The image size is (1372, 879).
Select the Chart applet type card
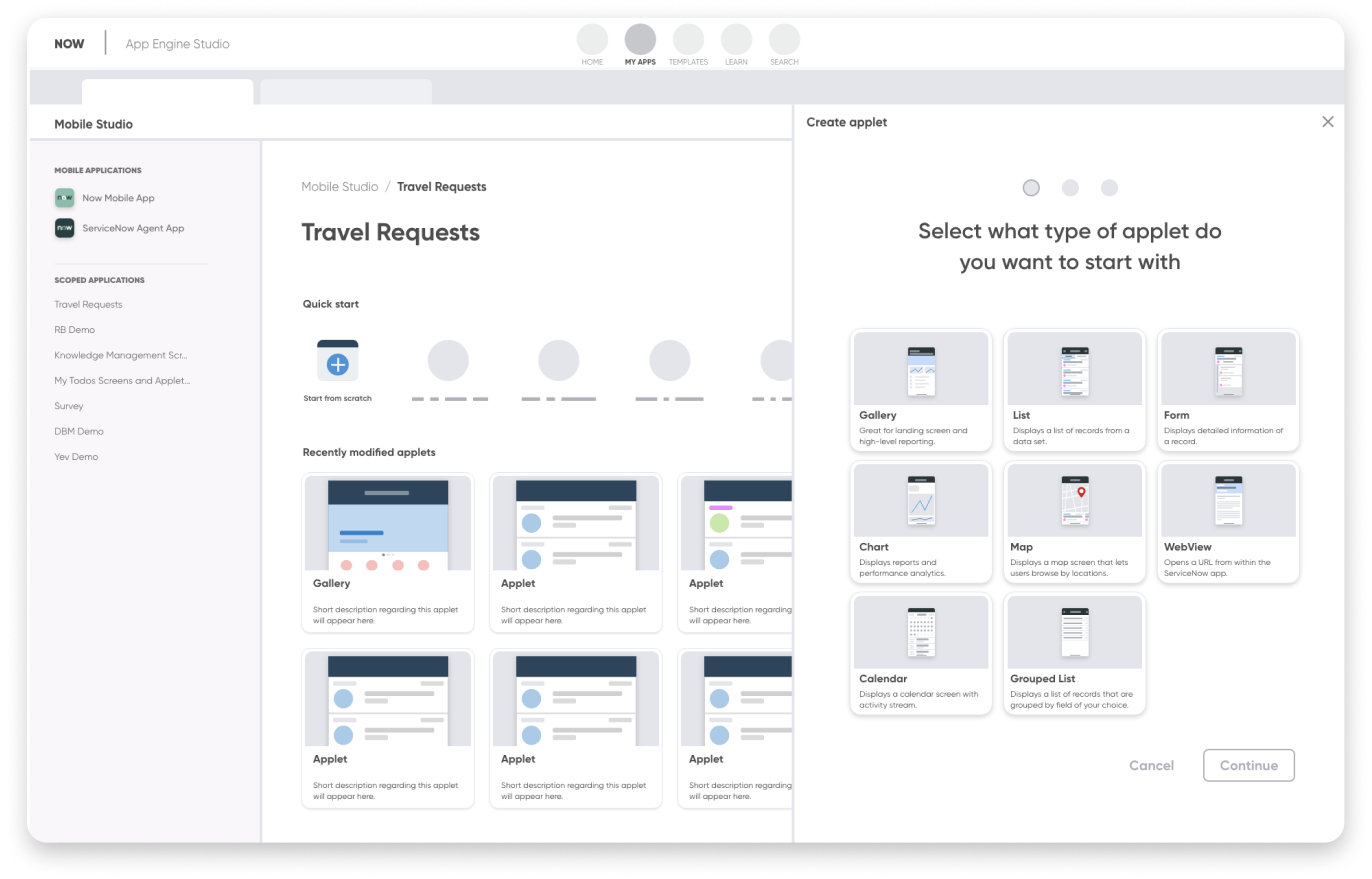pos(921,522)
